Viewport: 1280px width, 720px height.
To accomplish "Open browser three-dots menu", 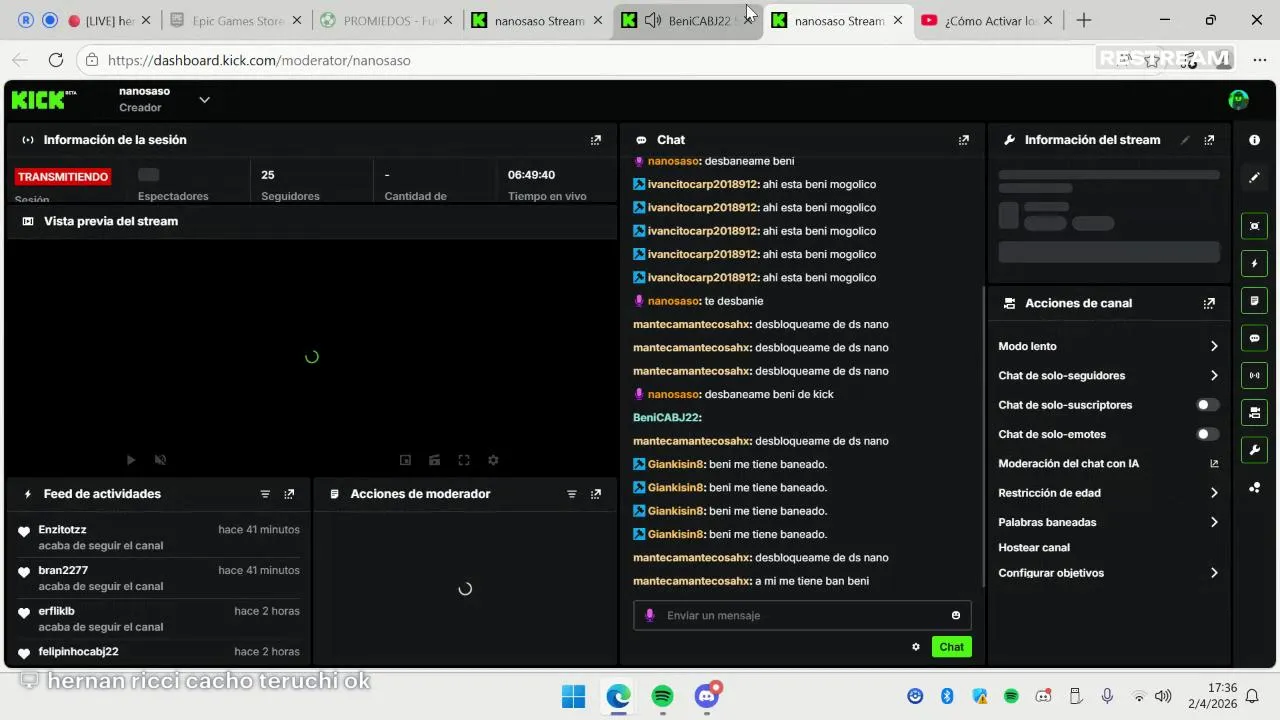I will pyautogui.click(x=1259, y=60).
